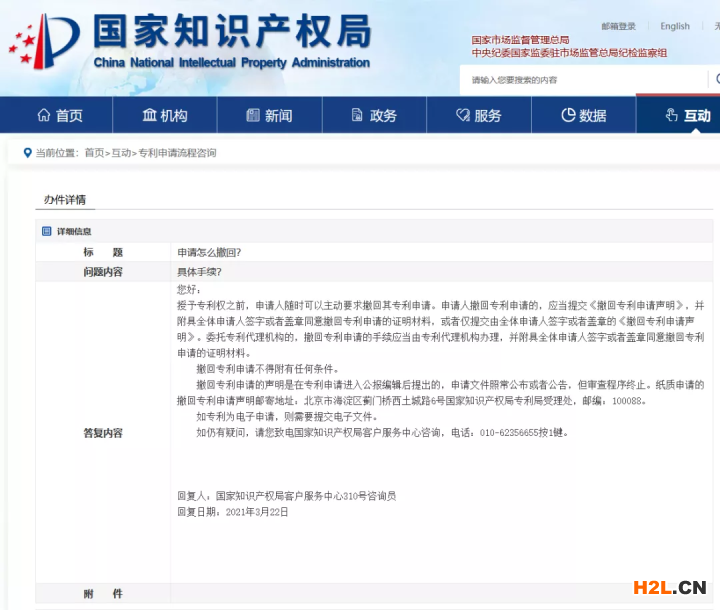Image resolution: width=720 pixels, height=610 pixels.
Task: Click the 专利申请流程咨询 breadcrumb link
Action: click(177, 153)
